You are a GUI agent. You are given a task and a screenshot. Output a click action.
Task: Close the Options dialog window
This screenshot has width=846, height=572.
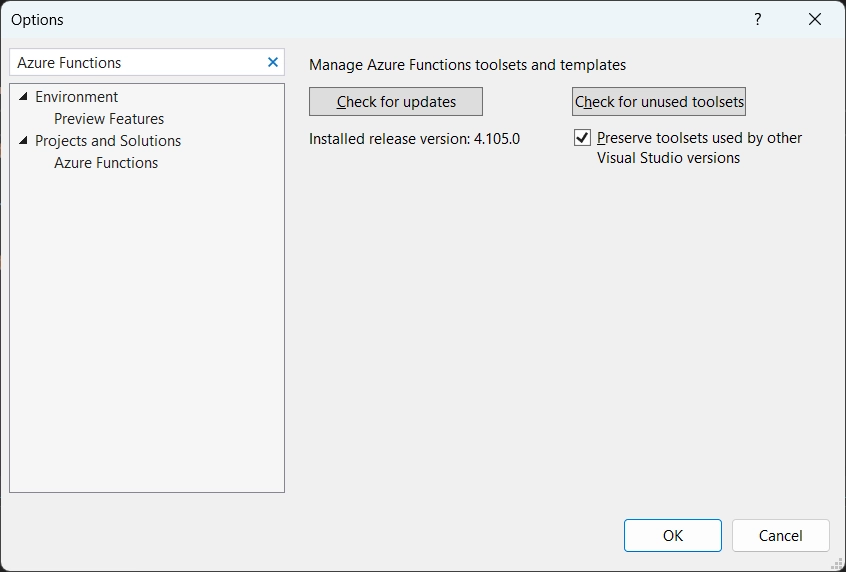[815, 19]
